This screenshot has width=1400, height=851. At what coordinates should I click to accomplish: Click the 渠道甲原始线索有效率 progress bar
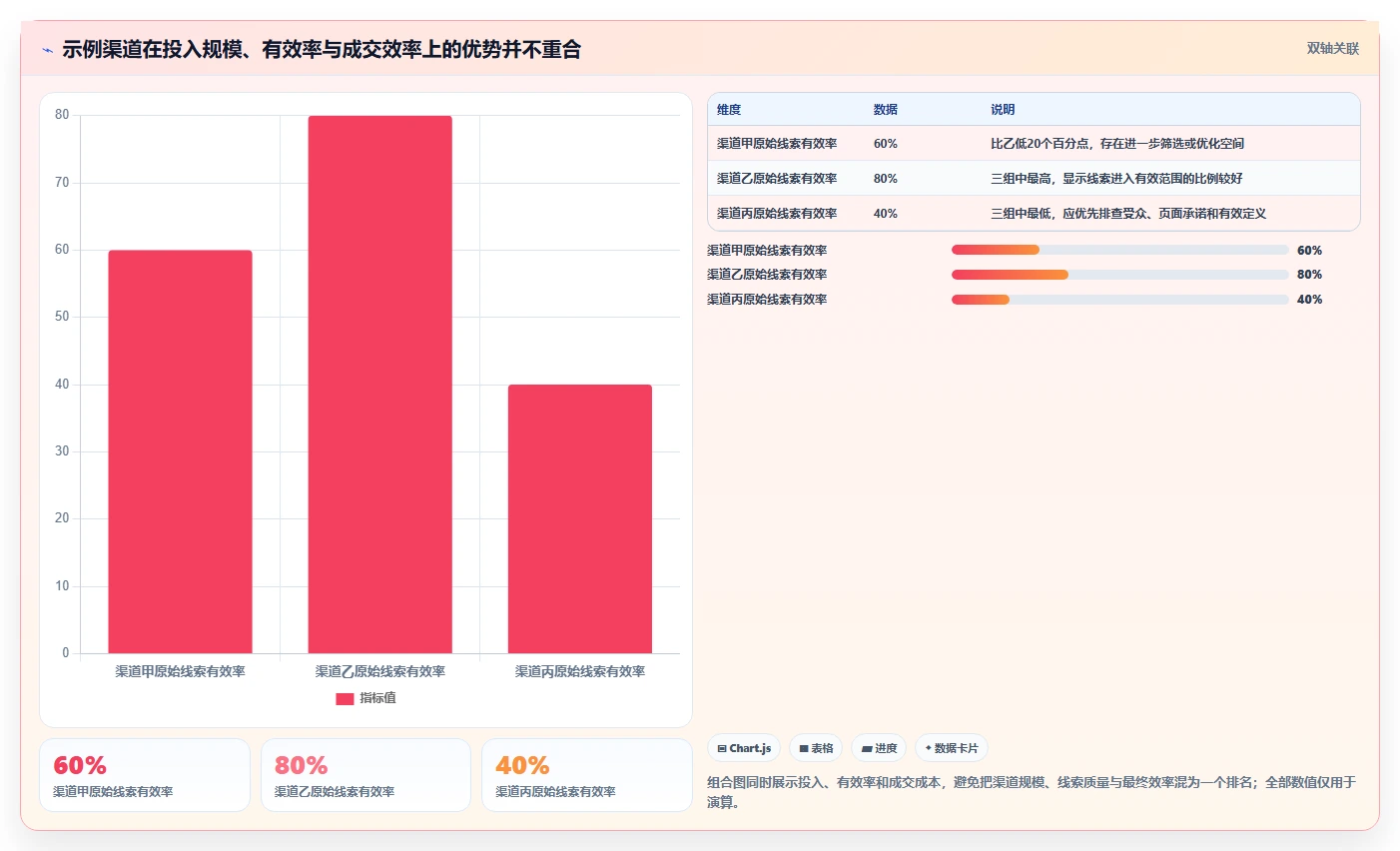pos(1119,250)
